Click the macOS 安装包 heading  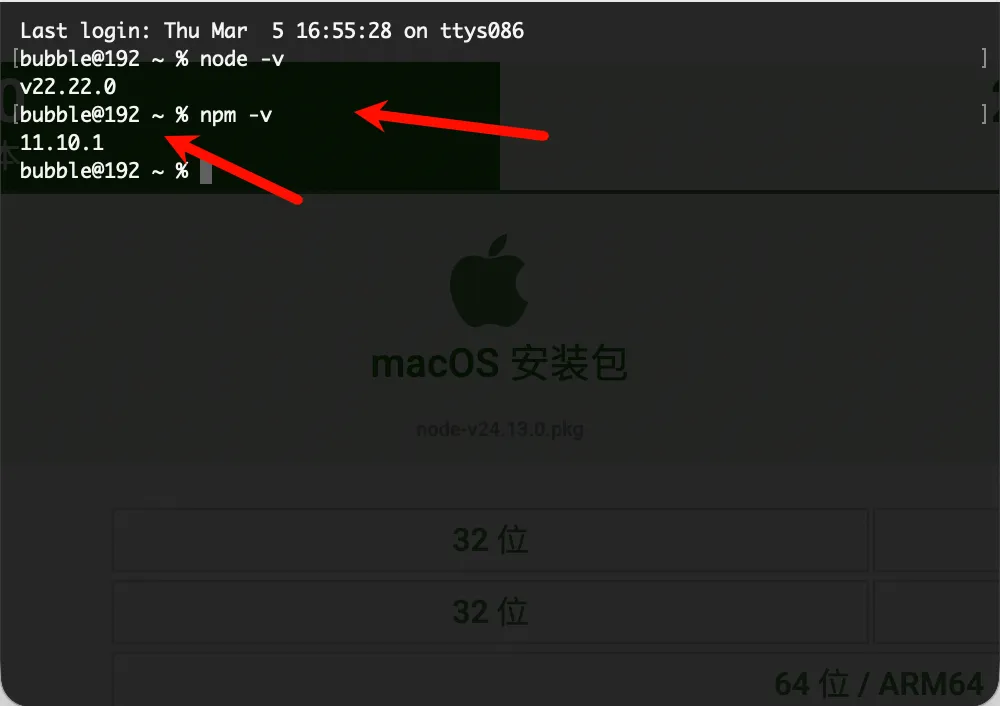[x=499, y=363]
